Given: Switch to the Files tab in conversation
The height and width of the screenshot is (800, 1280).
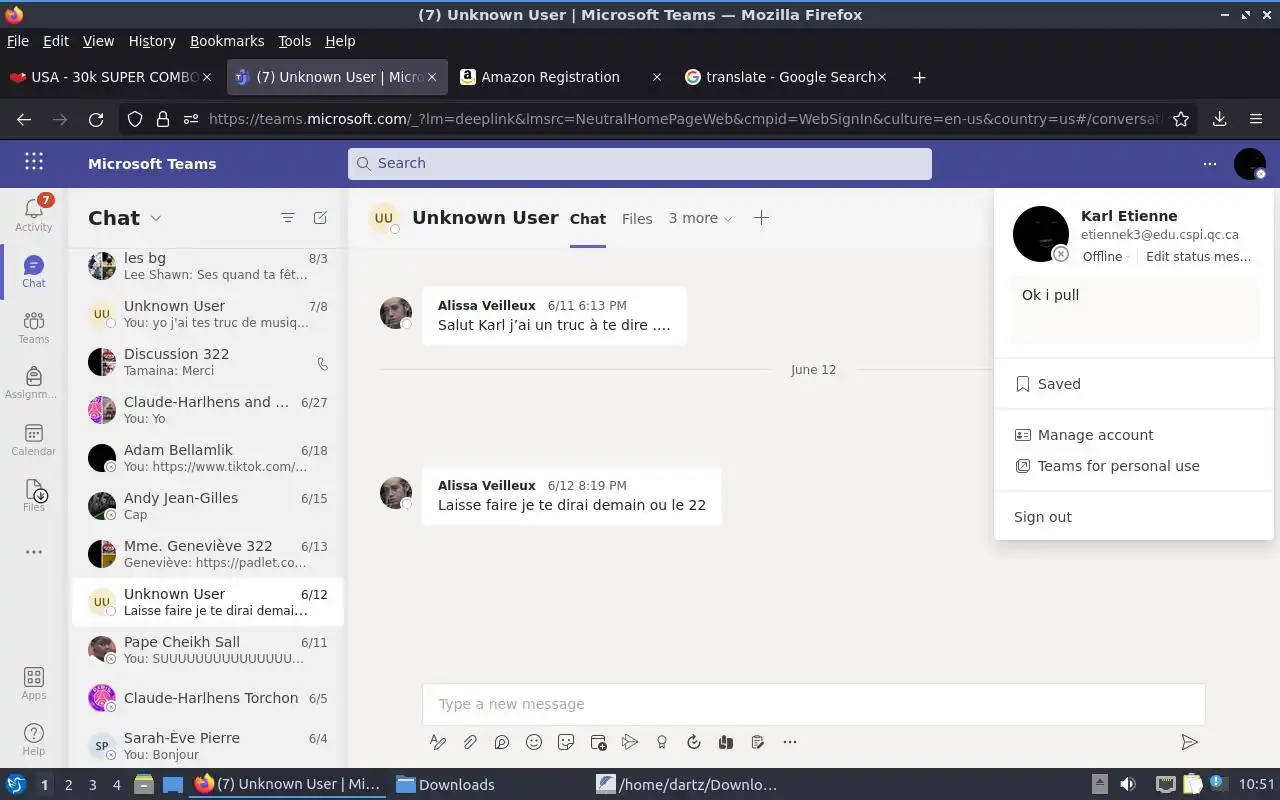Looking at the screenshot, I should (x=637, y=218).
